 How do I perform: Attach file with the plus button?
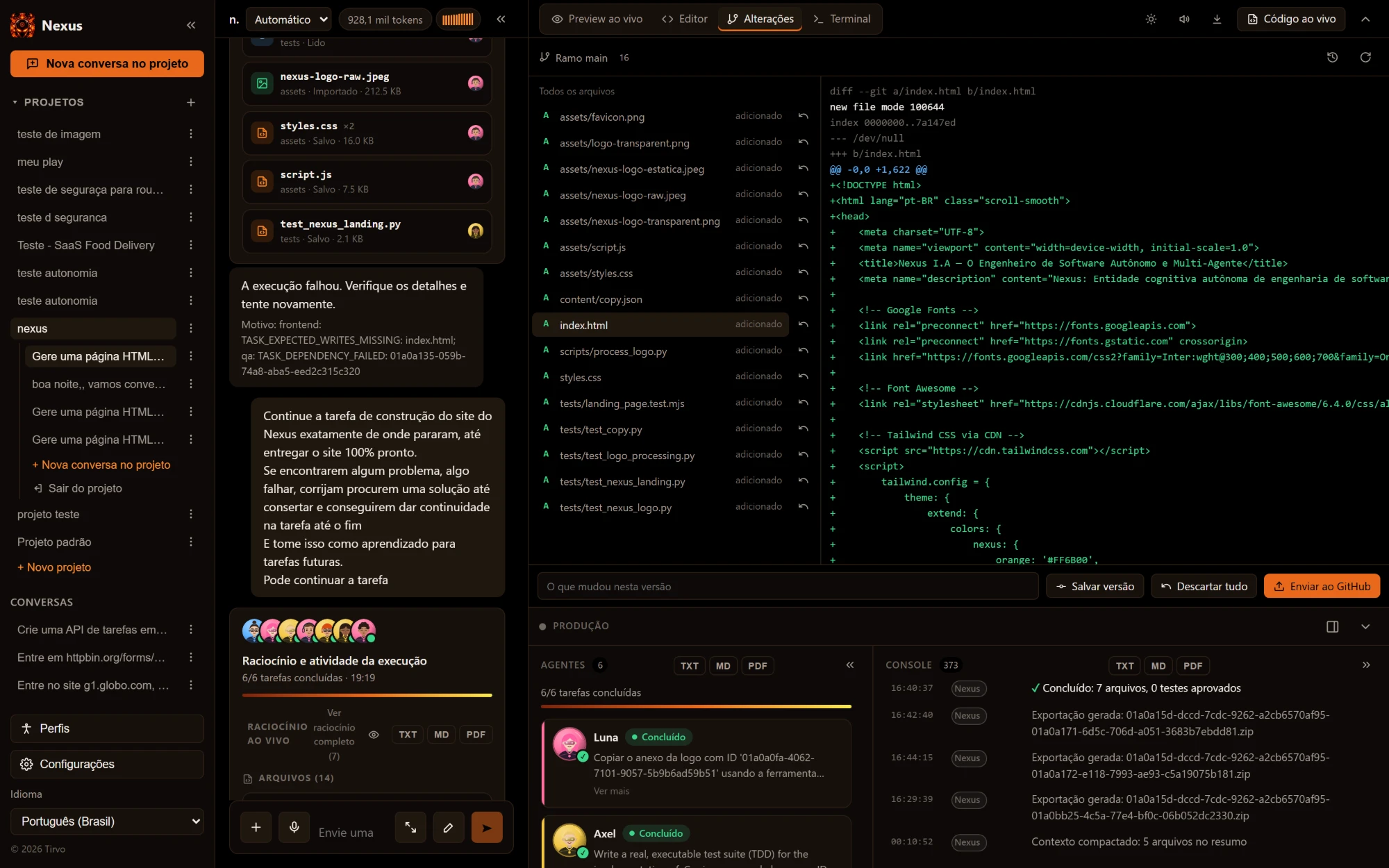[x=256, y=827]
